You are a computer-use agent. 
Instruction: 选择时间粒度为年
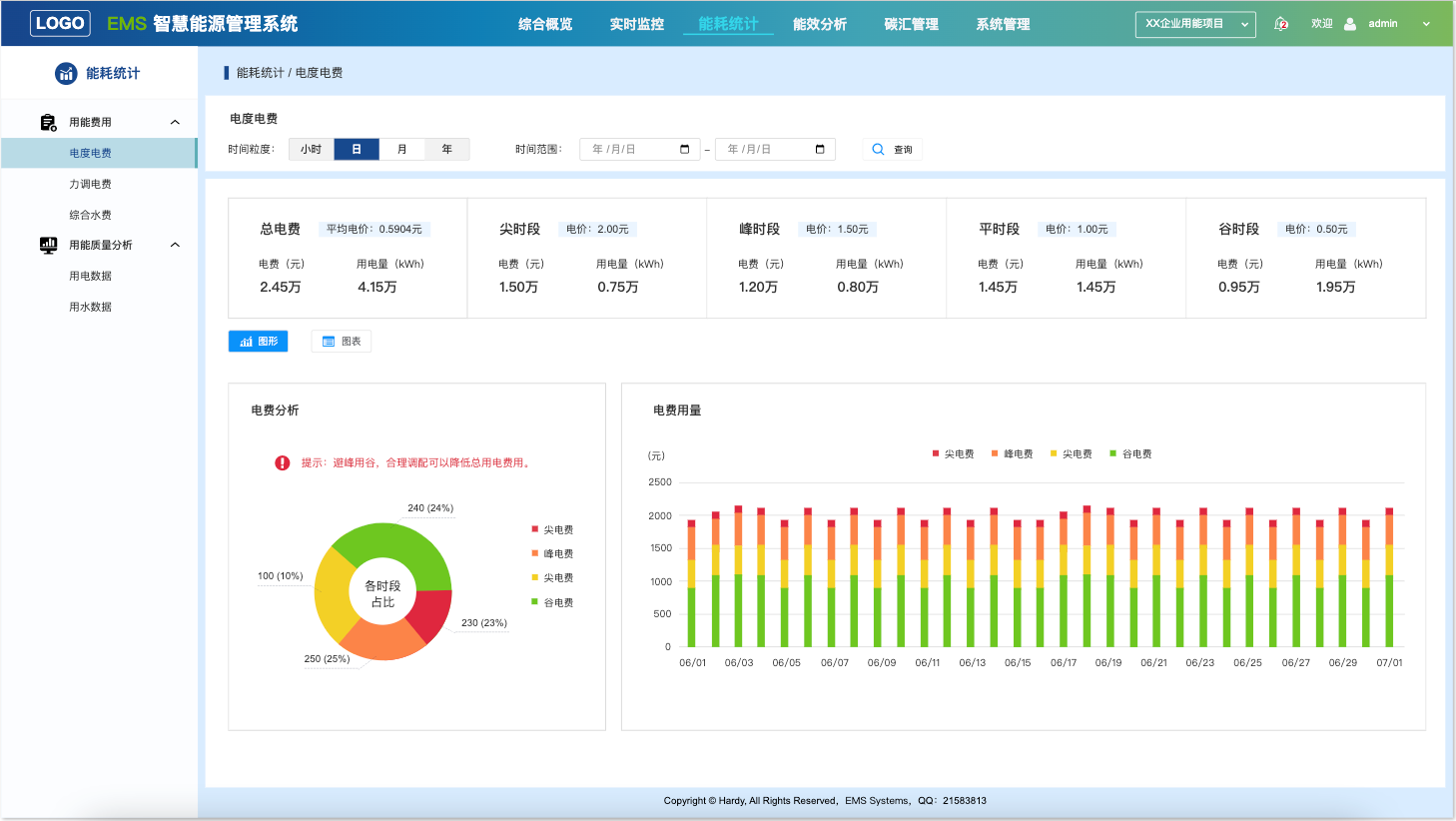coord(446,148)
